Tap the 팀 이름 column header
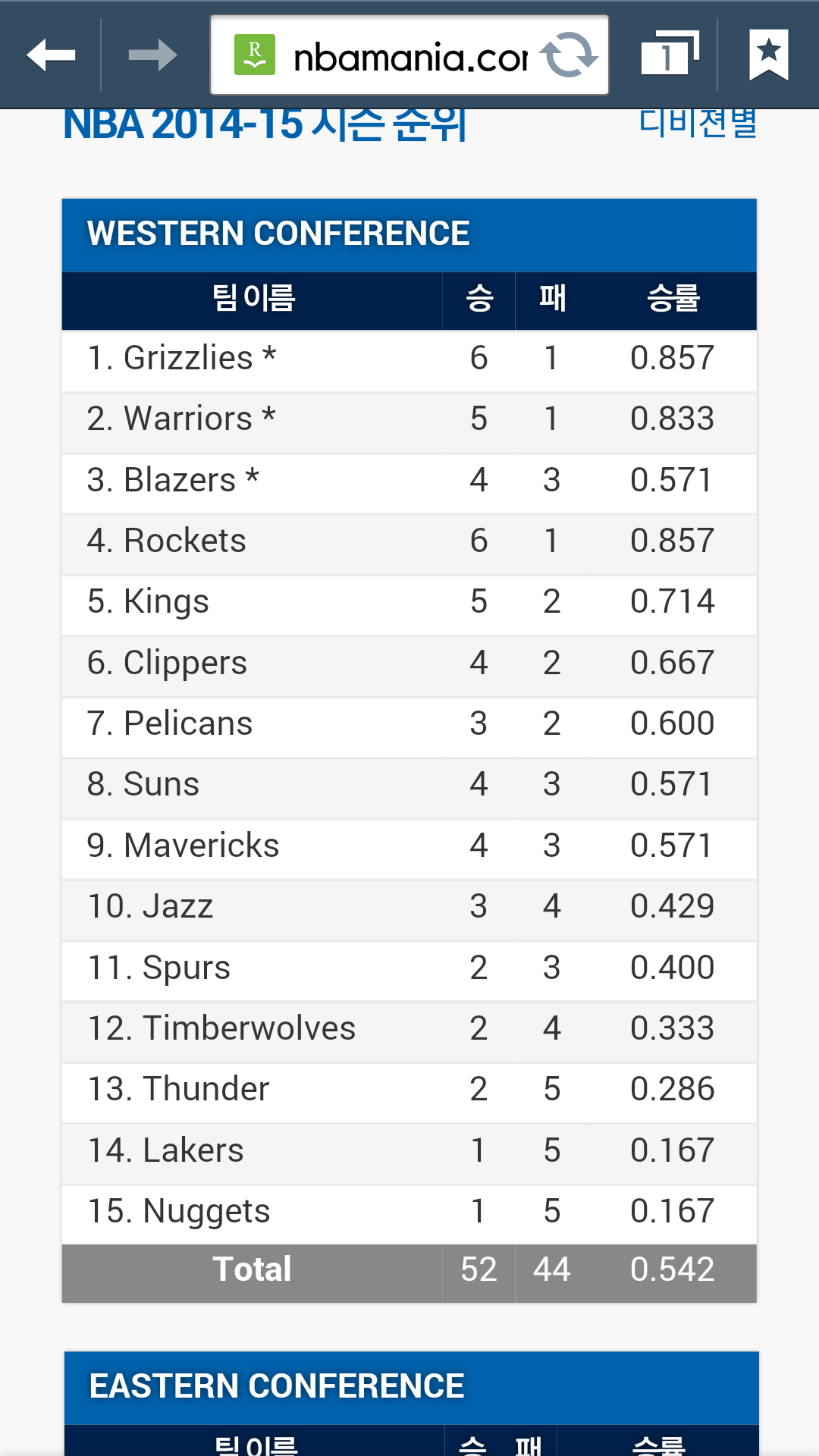The width and height of the screenshot is (819, 1456). (253, 298)
